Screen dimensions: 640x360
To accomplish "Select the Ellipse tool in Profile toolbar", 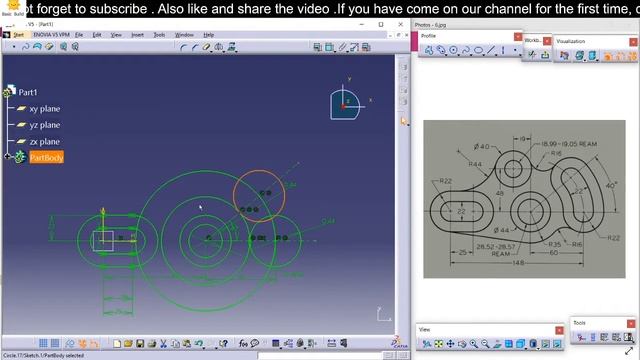I will 478,51.
